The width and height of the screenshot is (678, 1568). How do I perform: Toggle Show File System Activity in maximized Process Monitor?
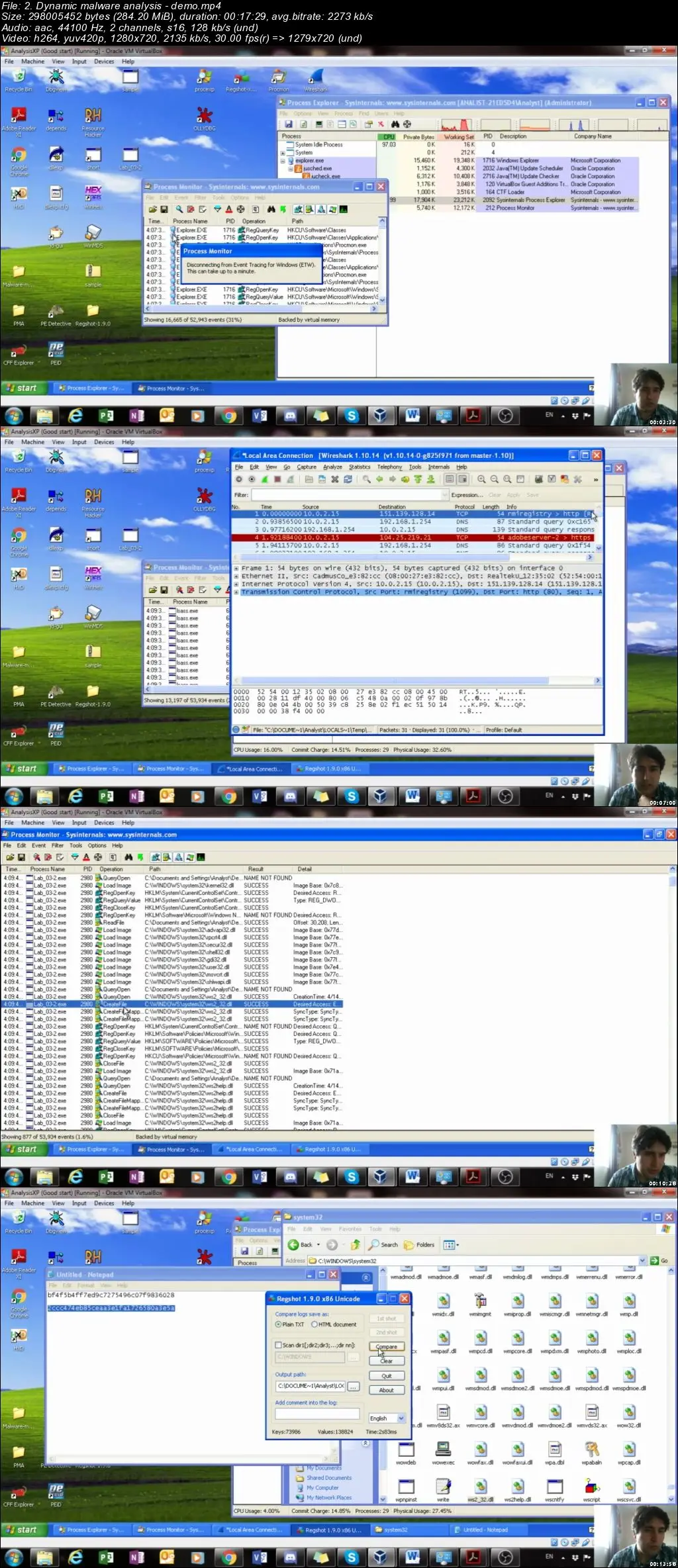pyautogui.click(x=166, y=857)
